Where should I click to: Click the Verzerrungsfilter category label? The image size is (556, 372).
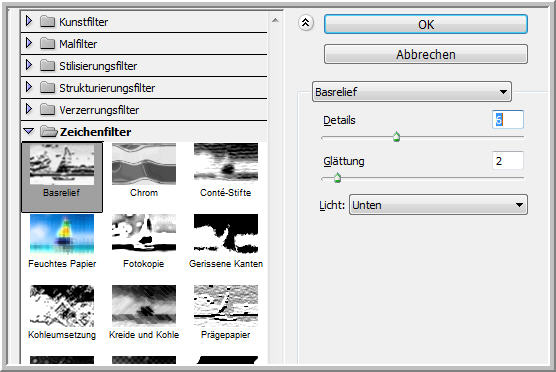click(x=99, y=110)
